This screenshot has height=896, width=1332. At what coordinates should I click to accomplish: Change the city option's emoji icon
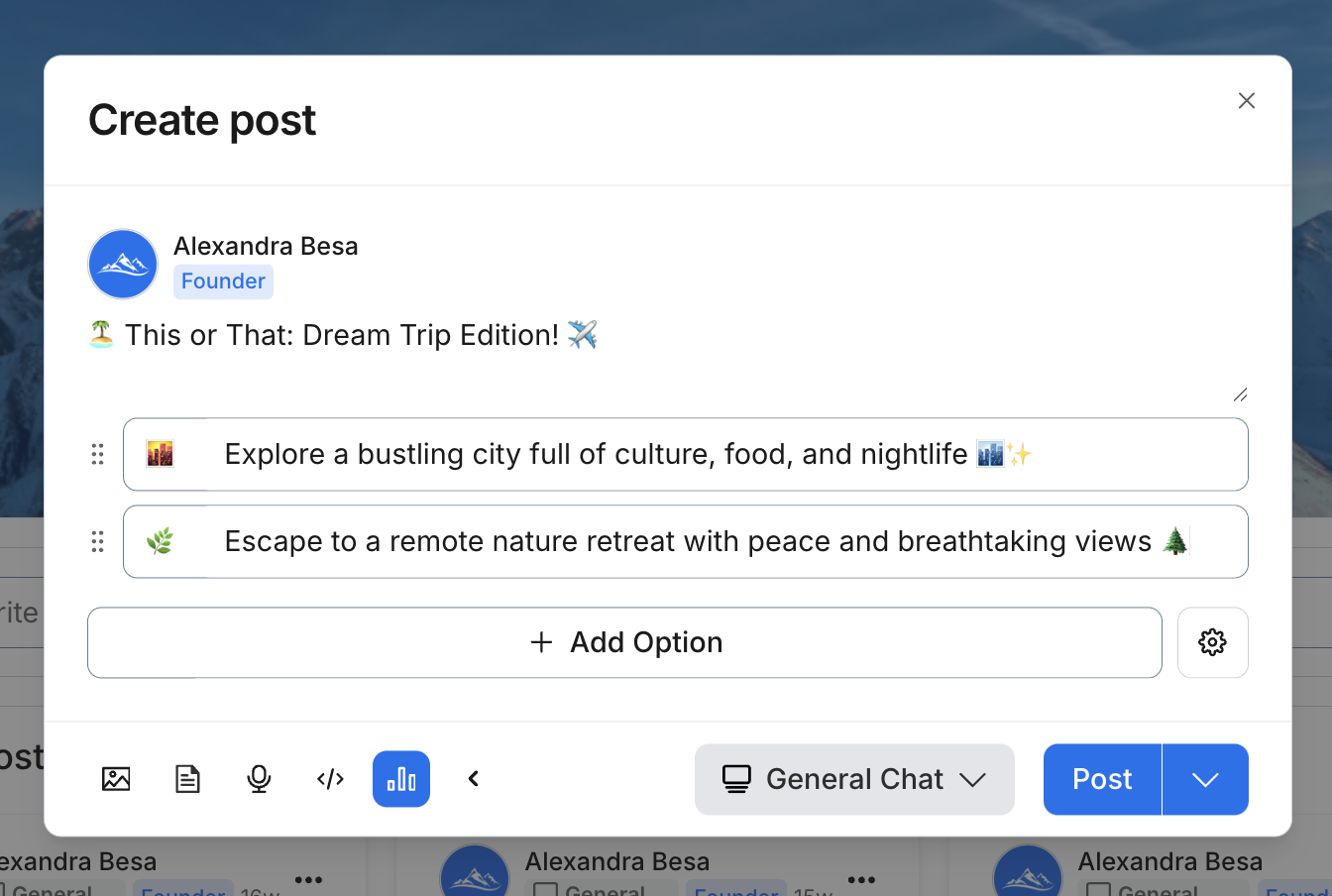(160, 454)
